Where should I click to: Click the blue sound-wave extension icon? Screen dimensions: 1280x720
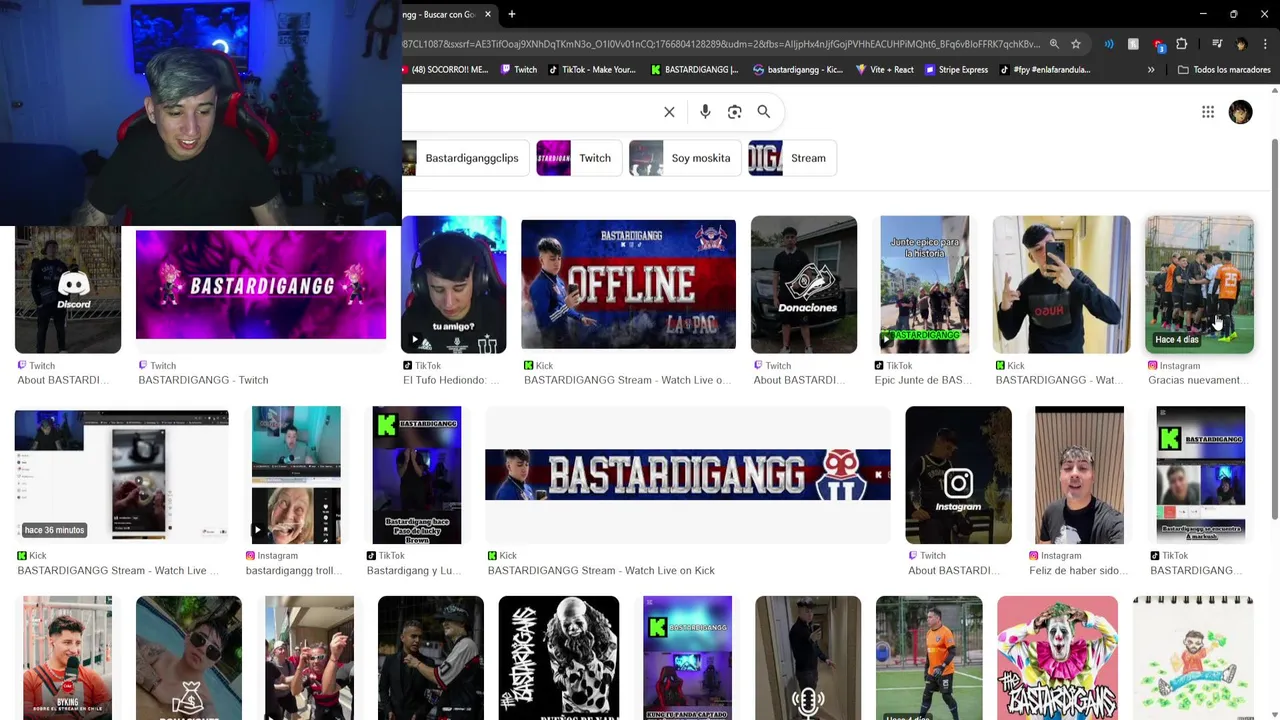[x=1109, y=44]
